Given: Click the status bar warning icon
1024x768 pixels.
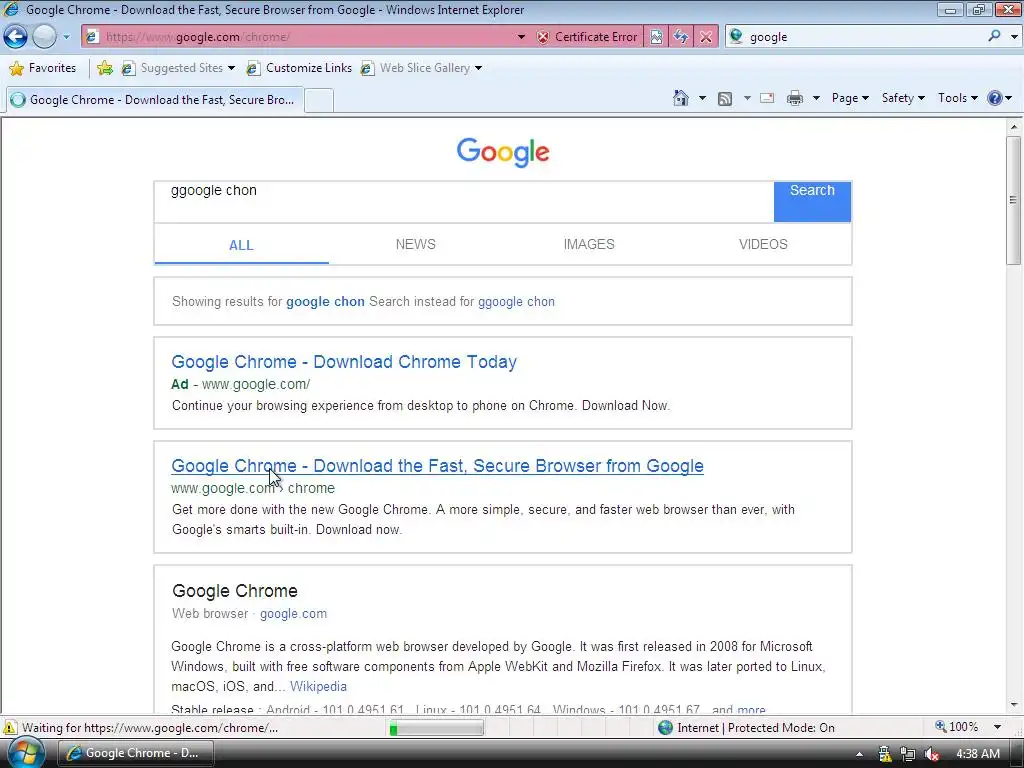Looking at the screenshot, I should click(10, 728).
